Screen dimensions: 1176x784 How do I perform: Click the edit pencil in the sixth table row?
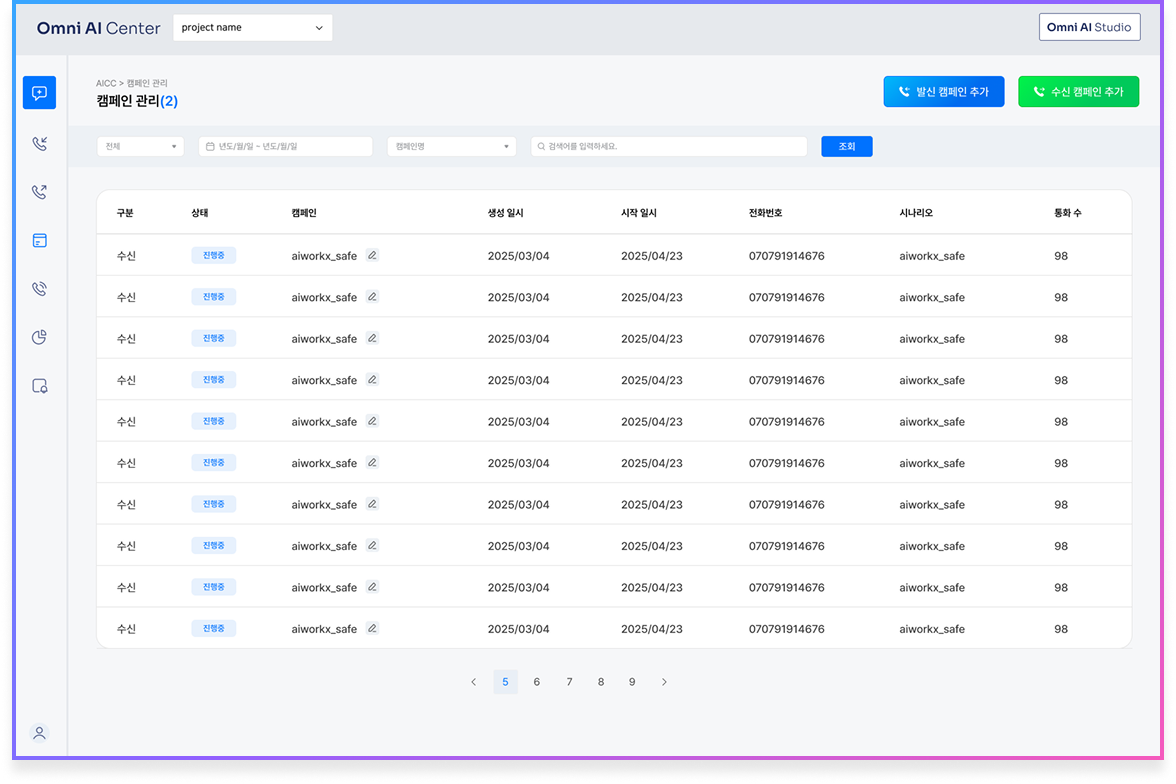[372, 462]
